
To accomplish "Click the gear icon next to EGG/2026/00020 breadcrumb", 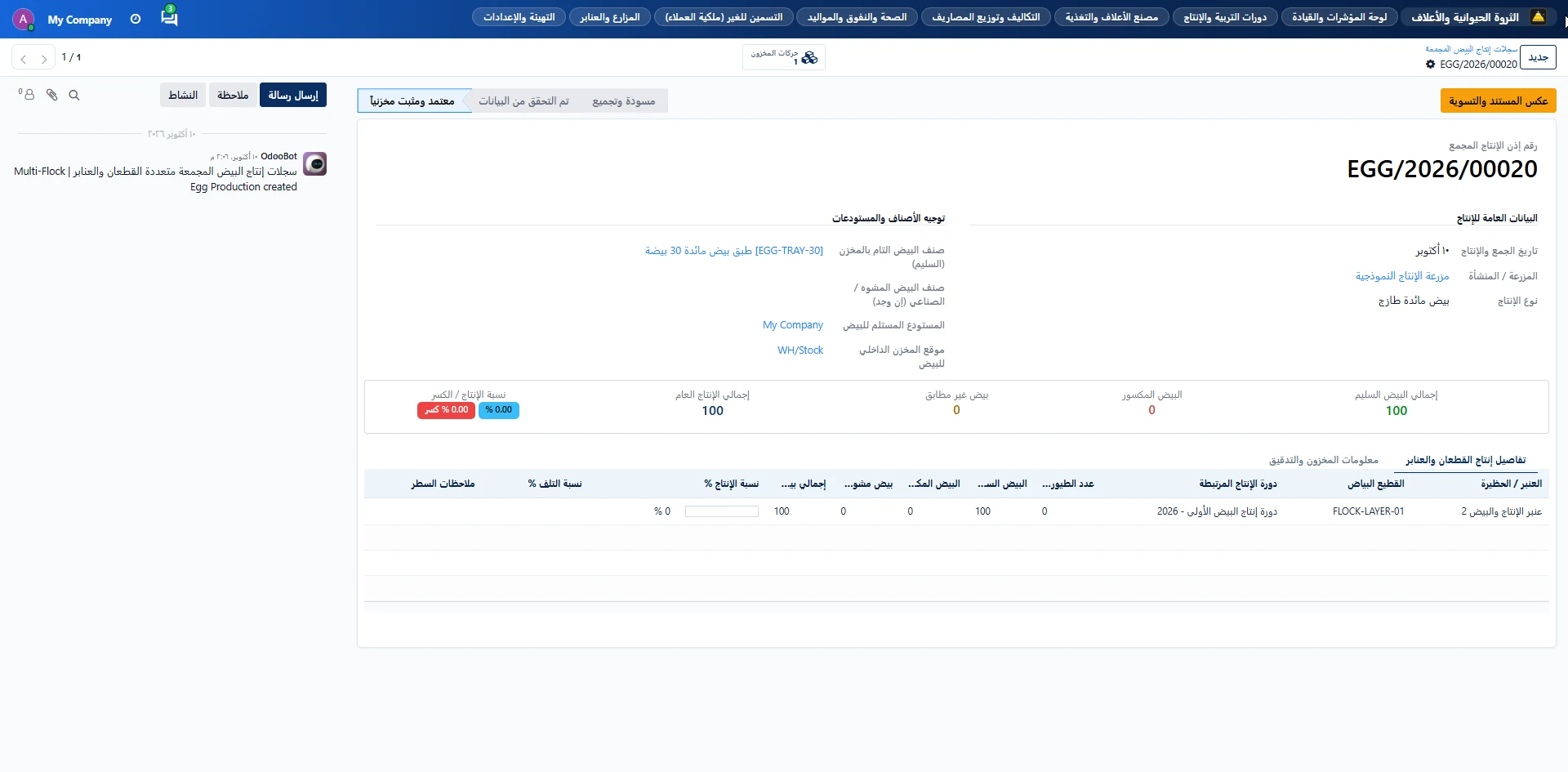I will (1430, 65).
